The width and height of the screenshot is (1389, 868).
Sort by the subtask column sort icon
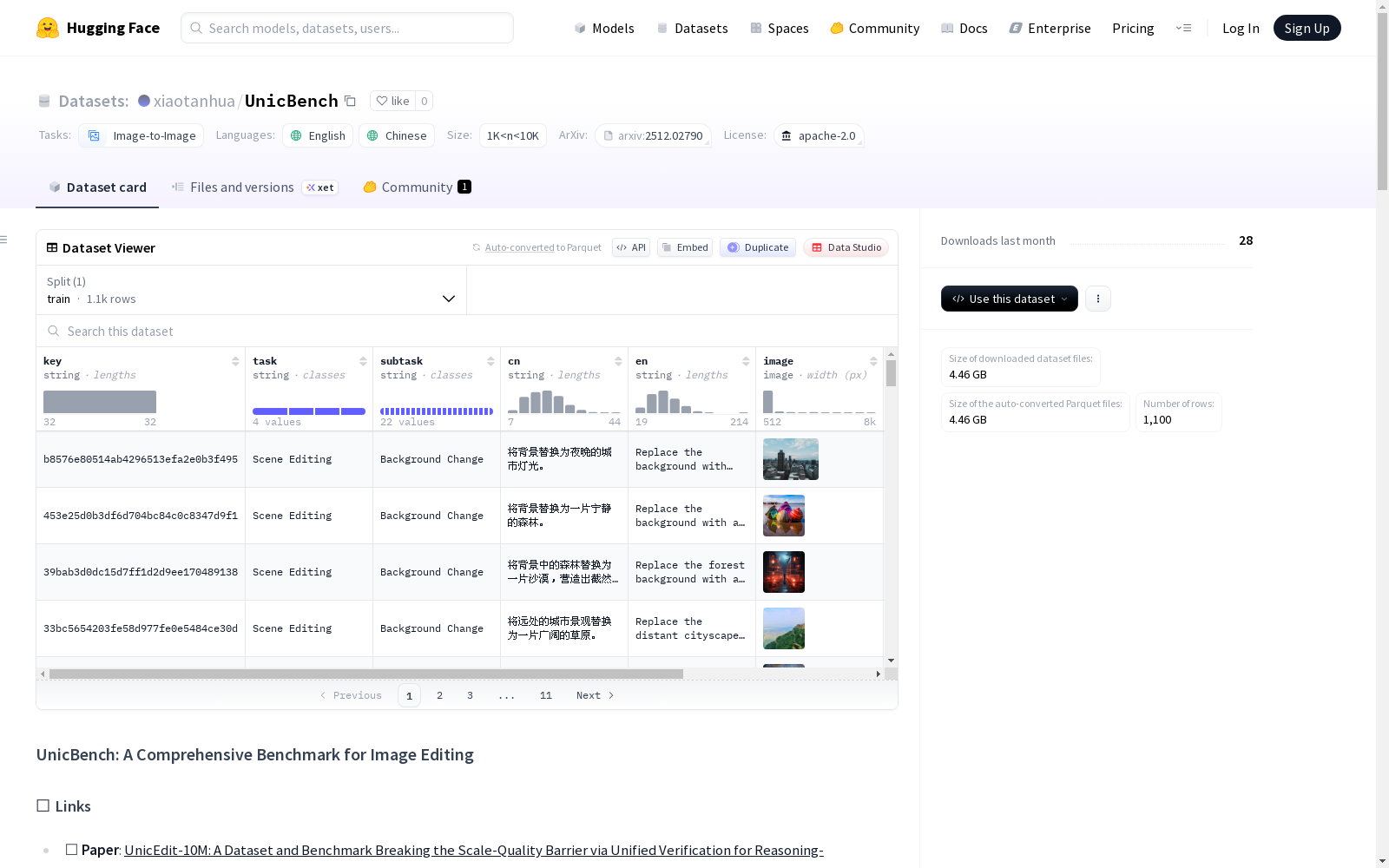pos(490,361)
